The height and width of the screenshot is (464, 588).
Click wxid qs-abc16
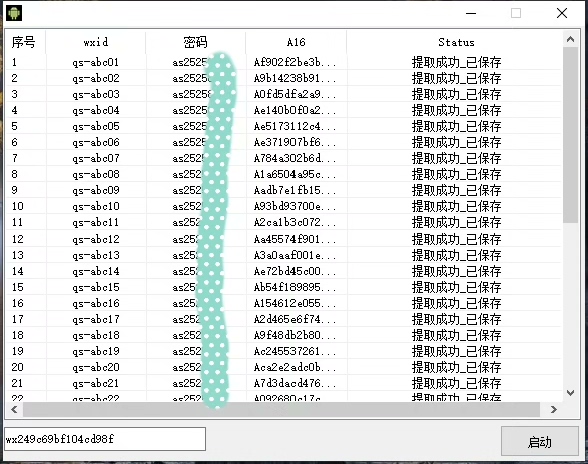click(96, 303)
